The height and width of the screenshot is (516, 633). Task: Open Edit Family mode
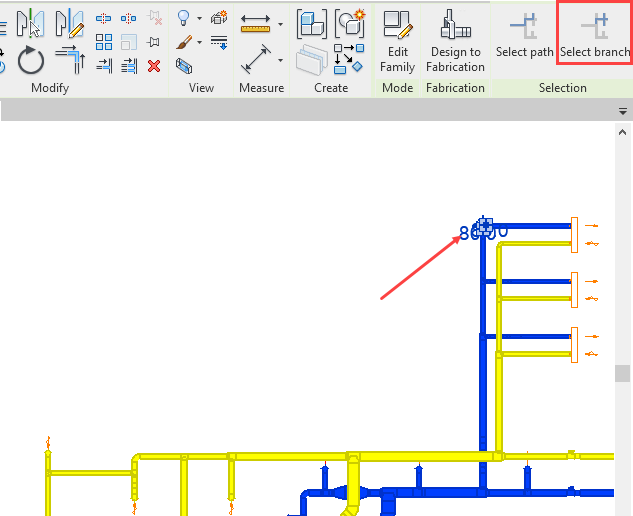tap(398, 42)
